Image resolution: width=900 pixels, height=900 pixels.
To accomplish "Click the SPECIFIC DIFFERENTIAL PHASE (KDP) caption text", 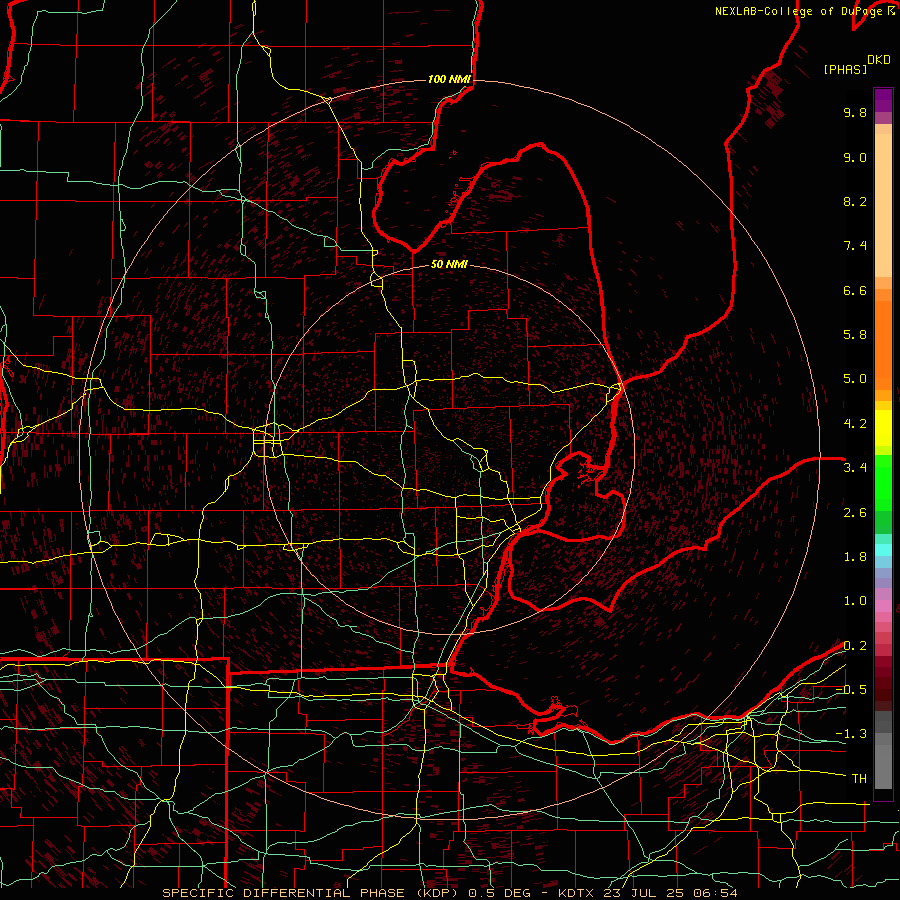I will coord(312,893).
